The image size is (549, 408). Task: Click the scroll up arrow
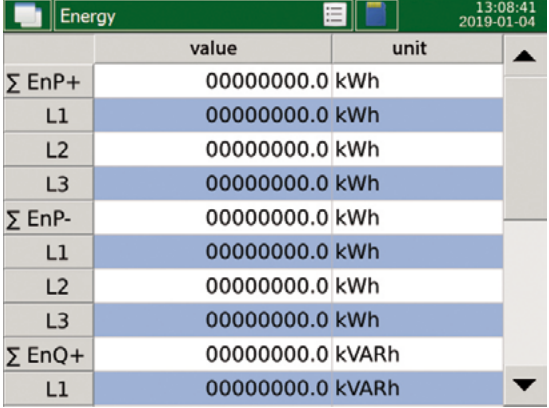(524, 57)
